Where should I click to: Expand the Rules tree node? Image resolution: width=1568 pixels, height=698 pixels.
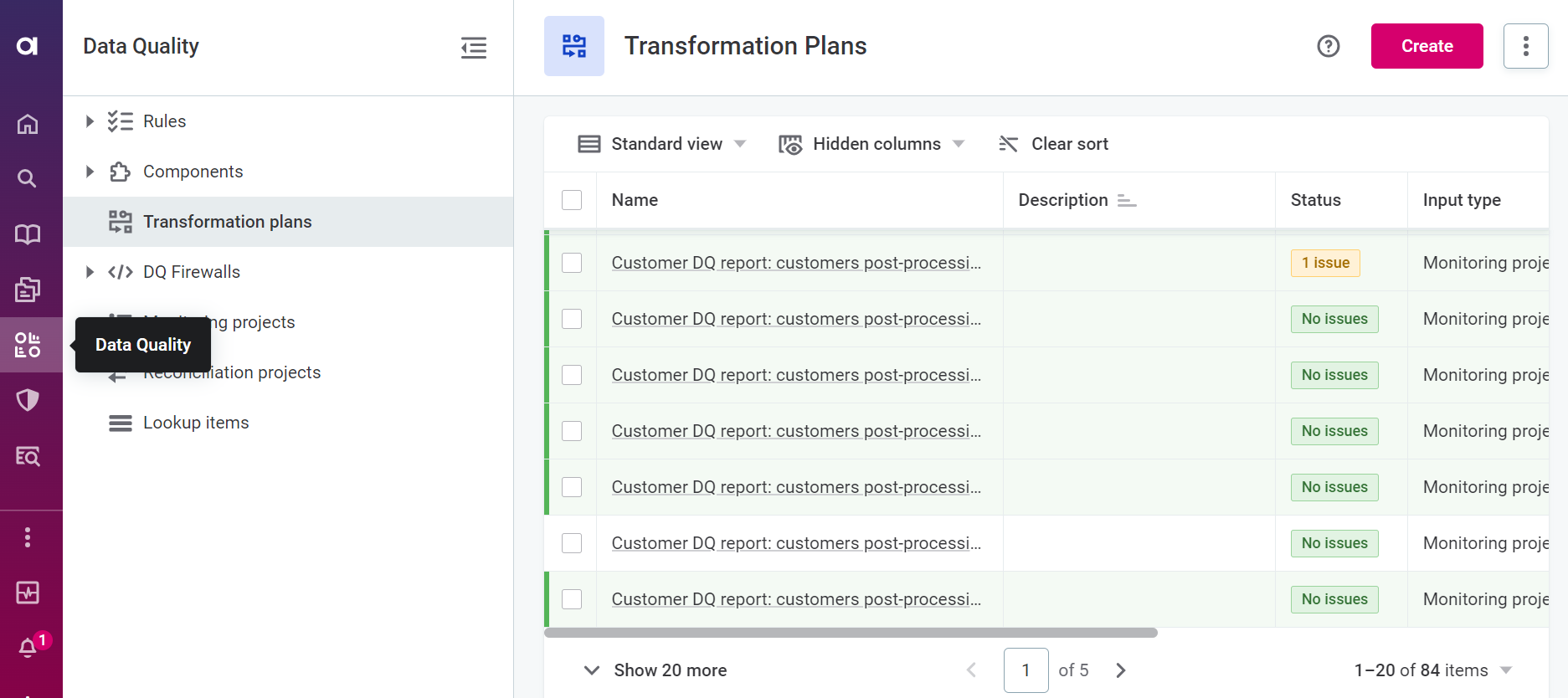coord(90,121)
